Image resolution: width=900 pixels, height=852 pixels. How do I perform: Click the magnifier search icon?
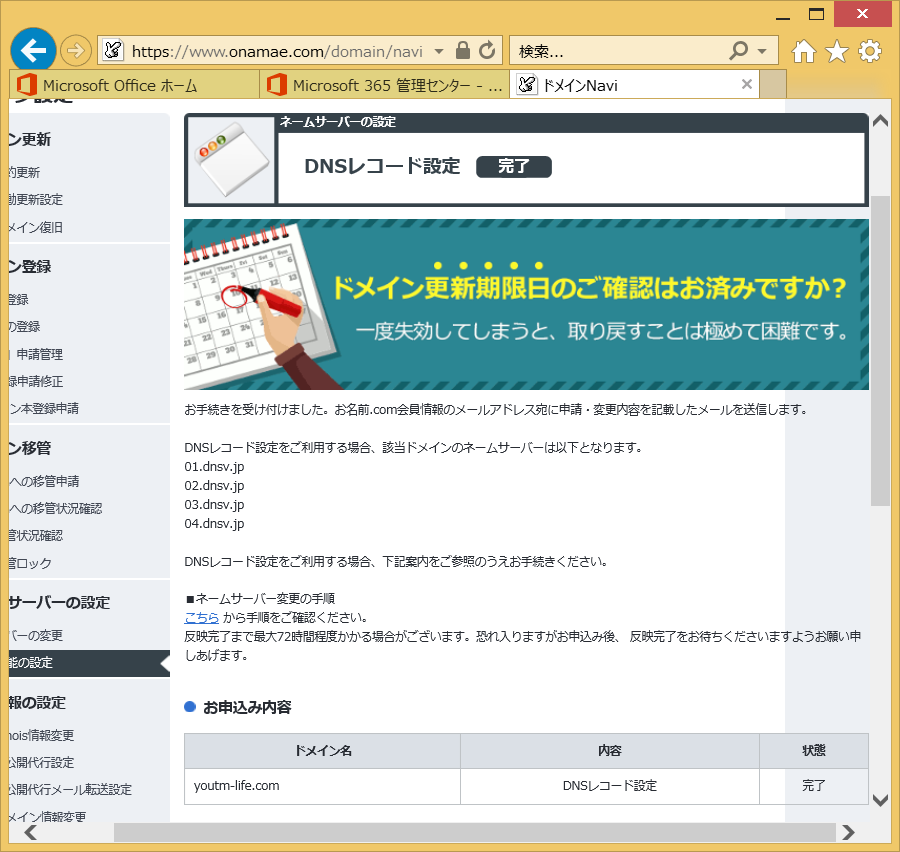pyautogui.click(x=739, y=51)
